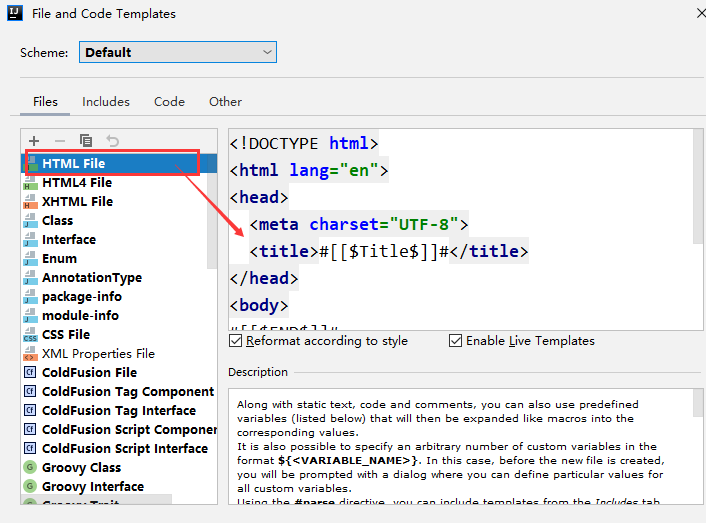Click the copy template icon

pyautogui.click(x=86, y=141)
